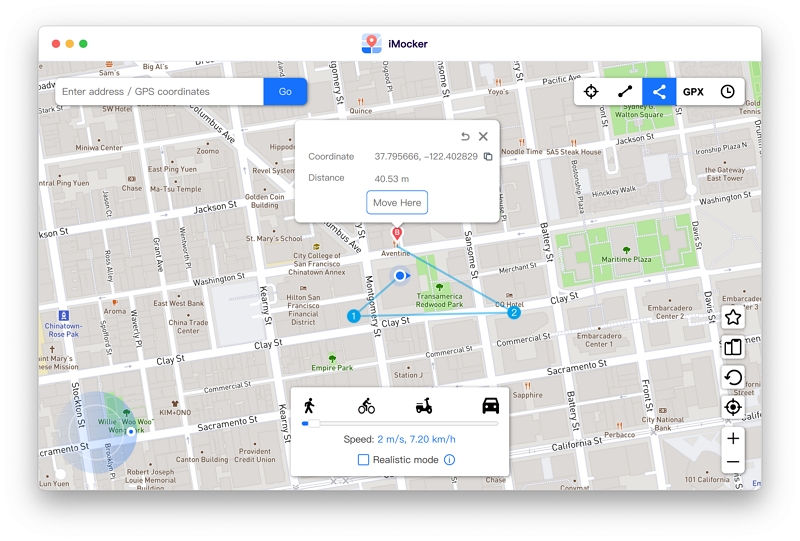The image size is (800, 541).
Task: Choose car speed icon
Action: click(490, 406)
